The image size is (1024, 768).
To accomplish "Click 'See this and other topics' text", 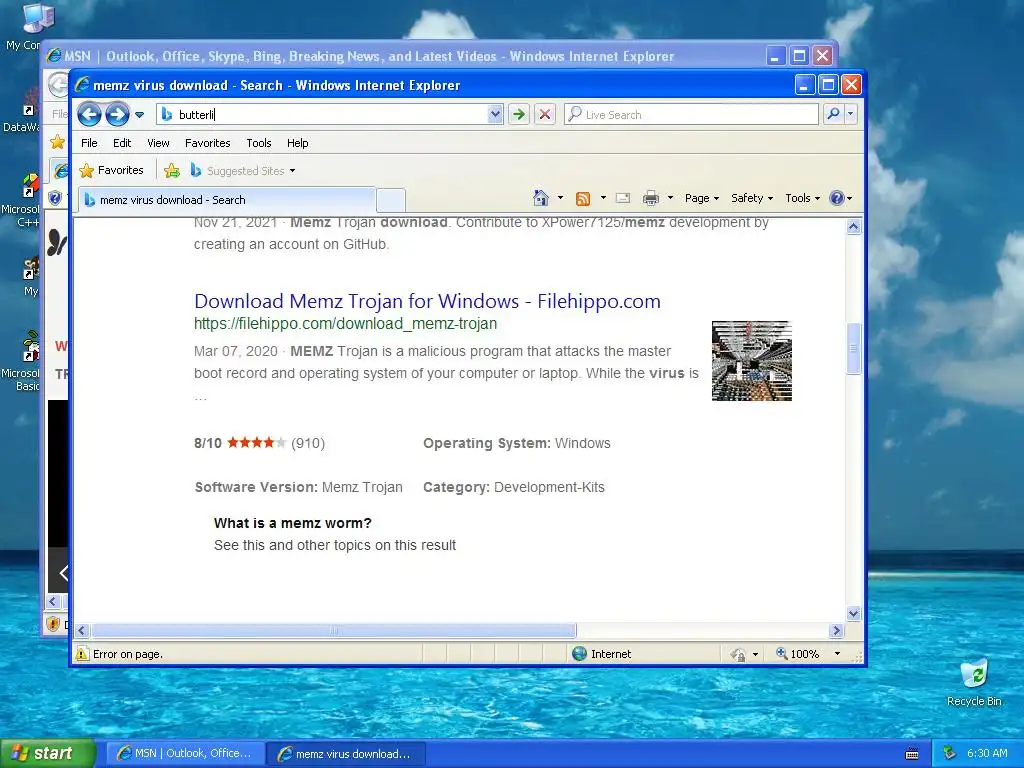I will [335, 545].
